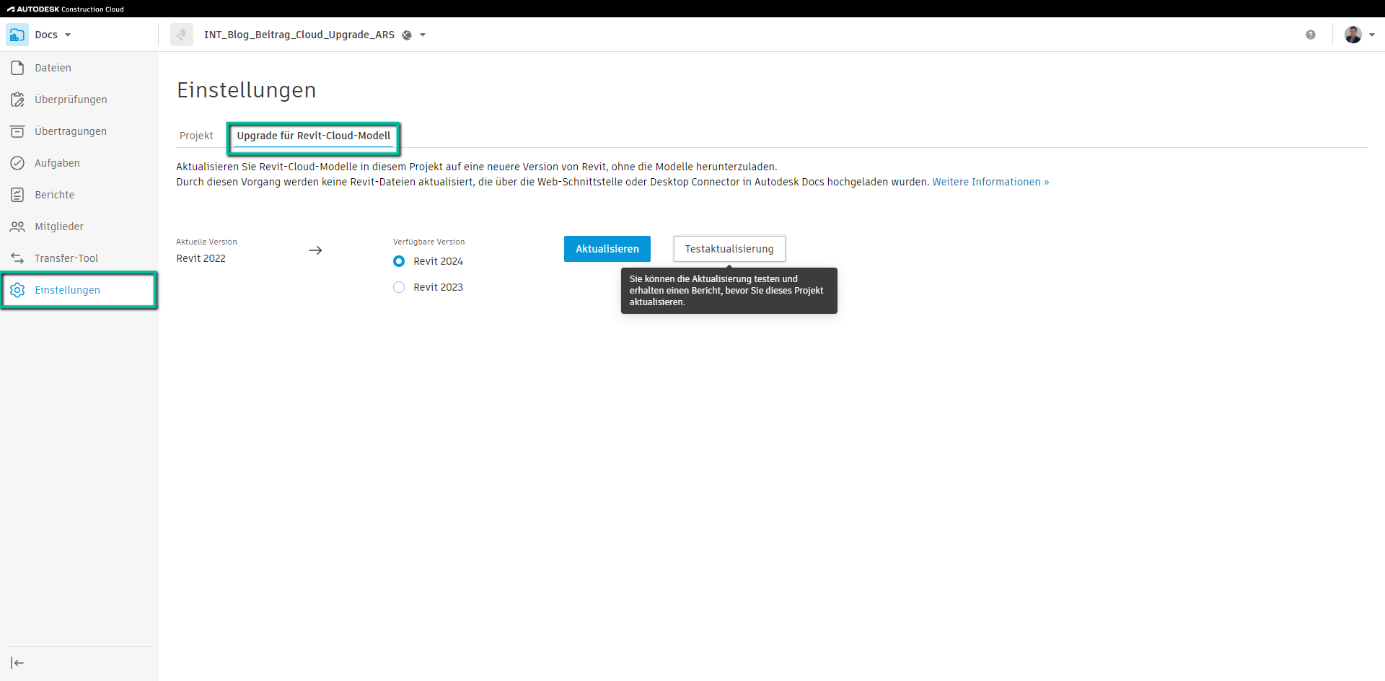Open the Weitere Informationen link
This screenshot has width=1385, height=681.
tap(989, 181)
